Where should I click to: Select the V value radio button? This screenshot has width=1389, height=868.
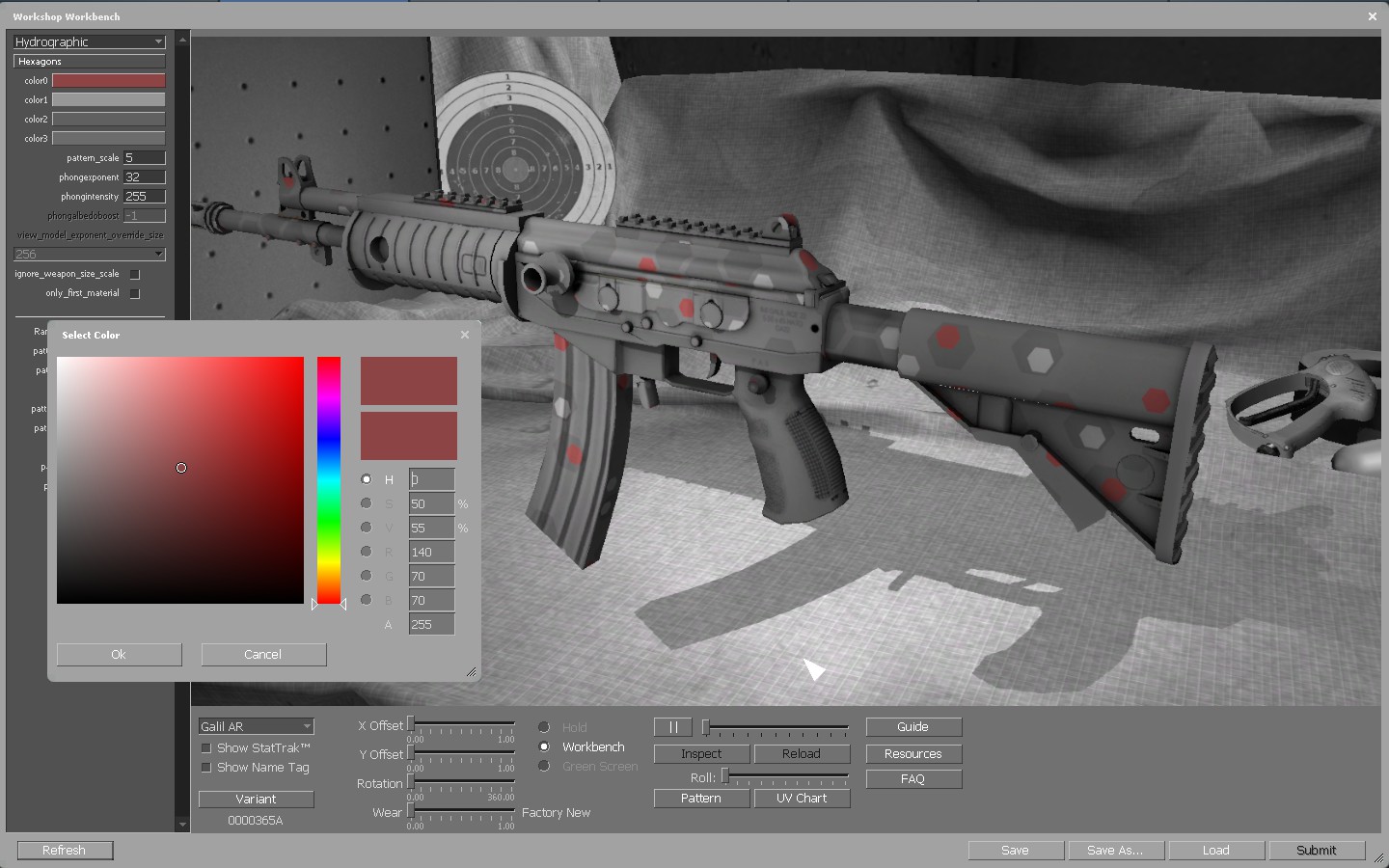pyautogui.click(x=367, y=528)
